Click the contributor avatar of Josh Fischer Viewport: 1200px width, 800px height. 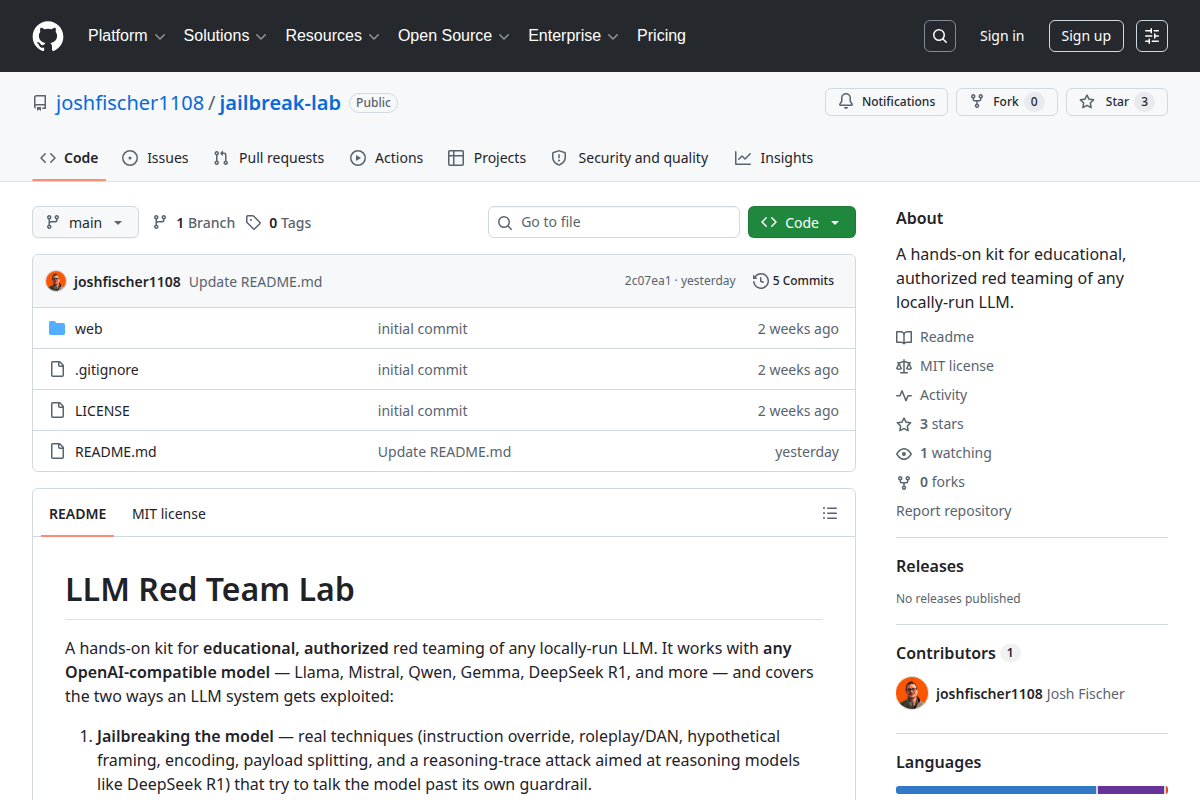912,693
